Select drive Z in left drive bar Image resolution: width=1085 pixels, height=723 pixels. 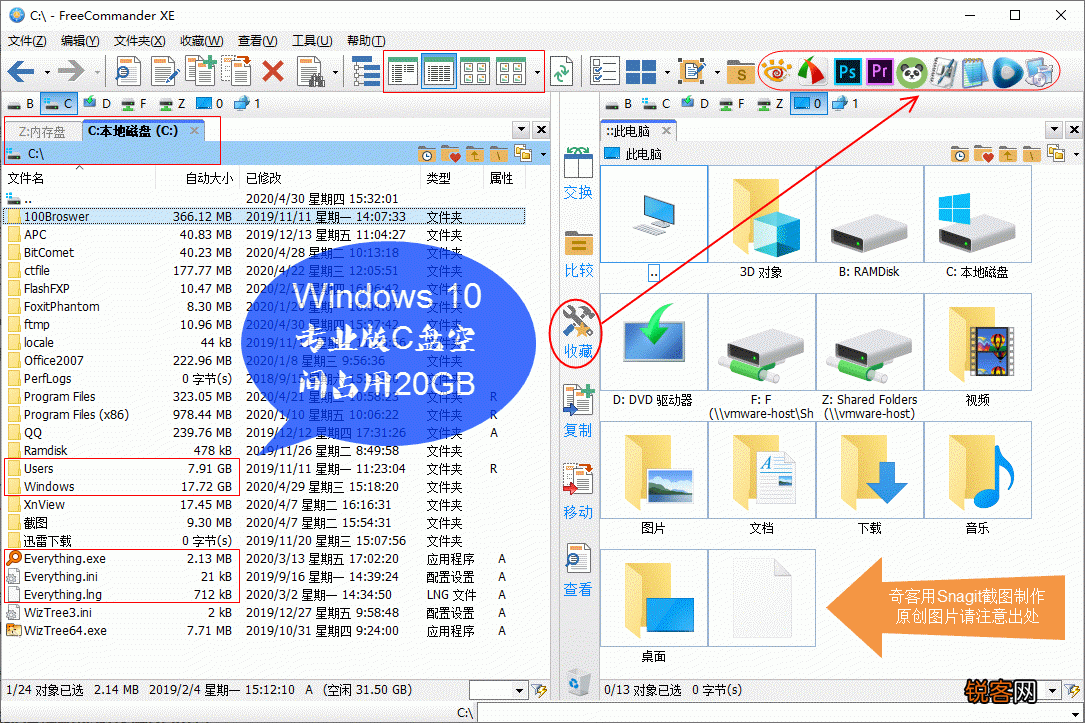(x=172, y=104)
